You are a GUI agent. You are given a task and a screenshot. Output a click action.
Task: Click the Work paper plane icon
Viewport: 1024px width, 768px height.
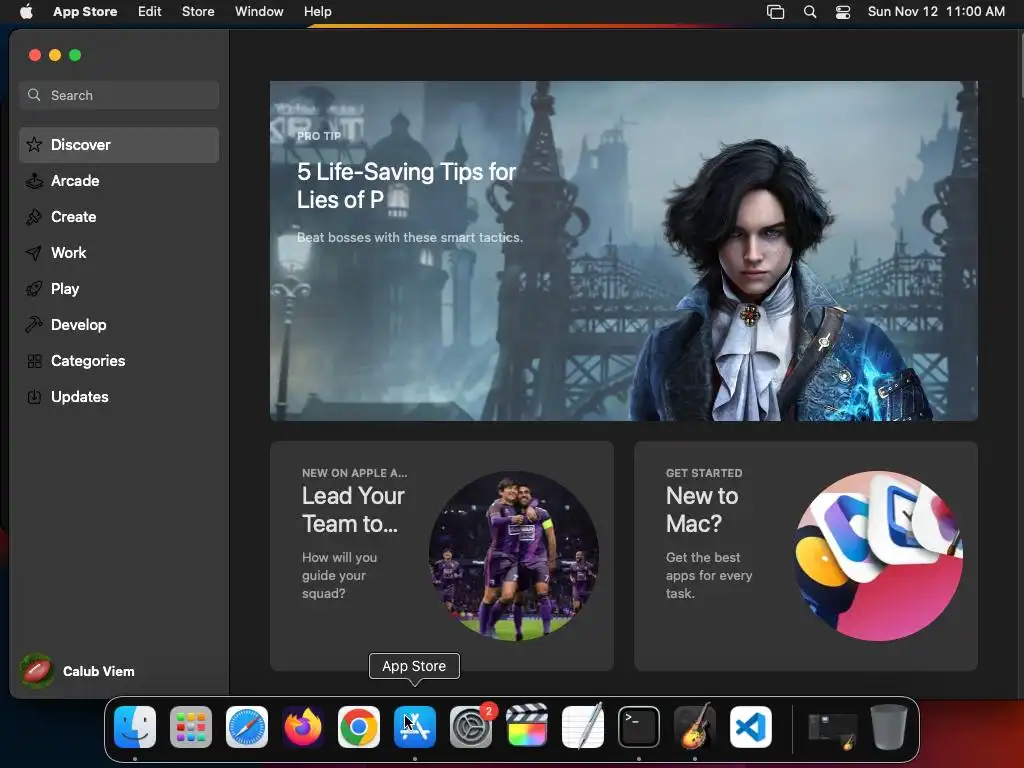coord(34,253)
